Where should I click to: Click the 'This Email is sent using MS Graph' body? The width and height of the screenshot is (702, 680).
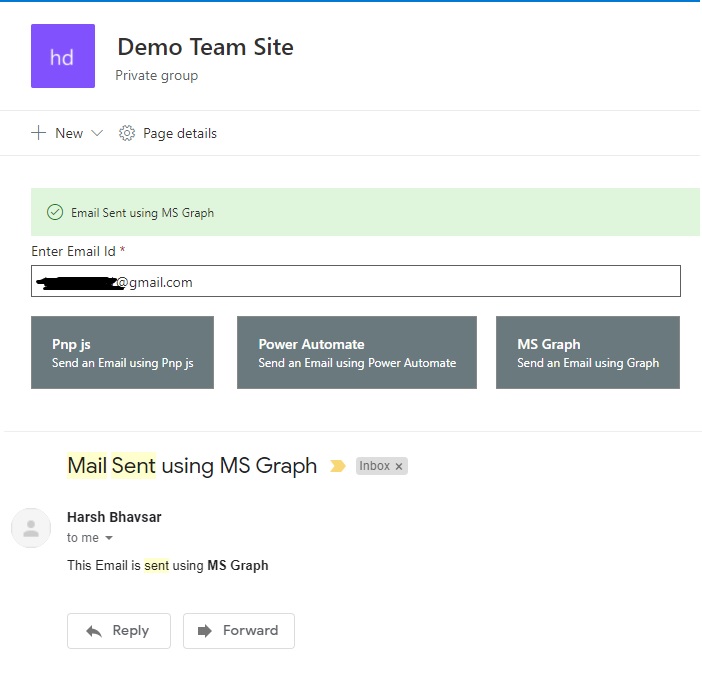pos(168,565)
